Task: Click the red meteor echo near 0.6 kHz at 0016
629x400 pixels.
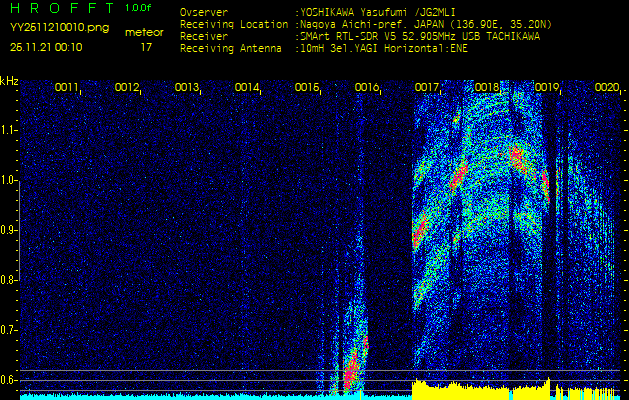Action: pos(353,369)
